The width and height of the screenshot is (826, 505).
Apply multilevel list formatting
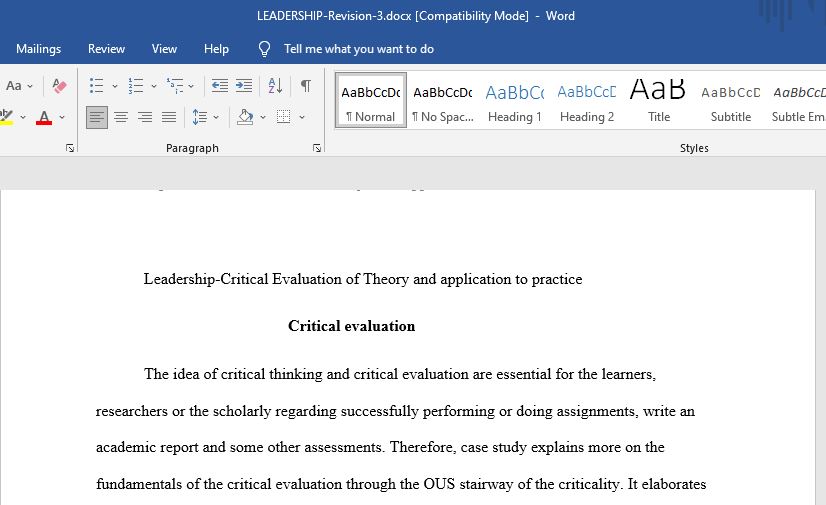pos(175,85)
